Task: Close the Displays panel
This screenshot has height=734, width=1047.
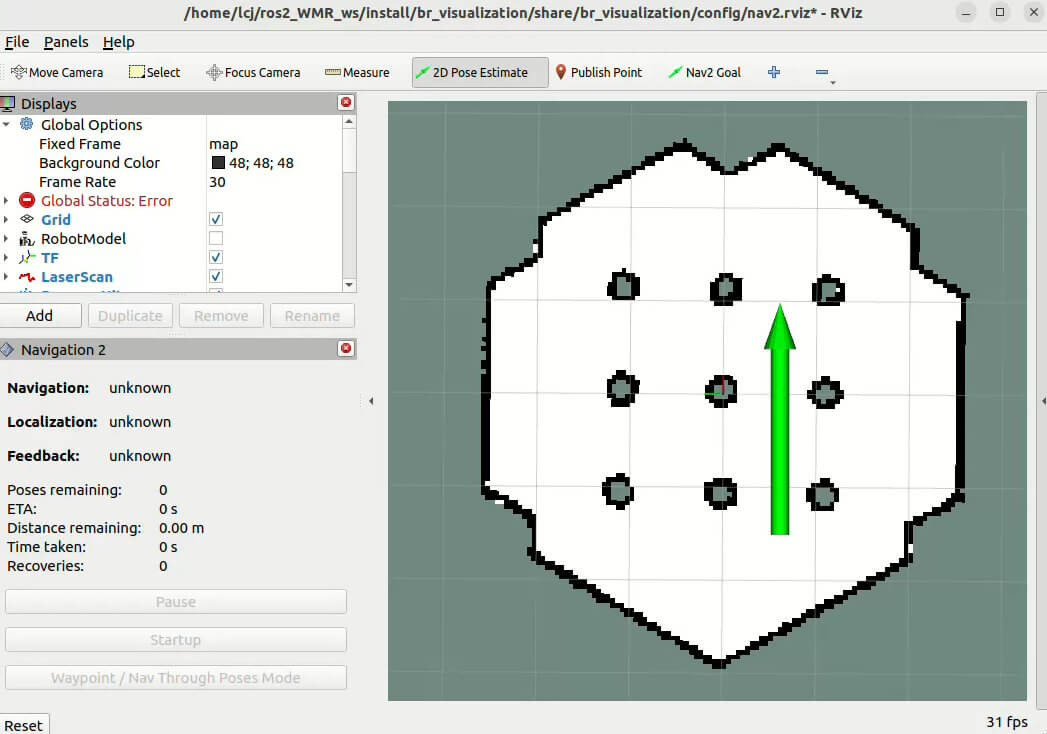Action: 346,103
